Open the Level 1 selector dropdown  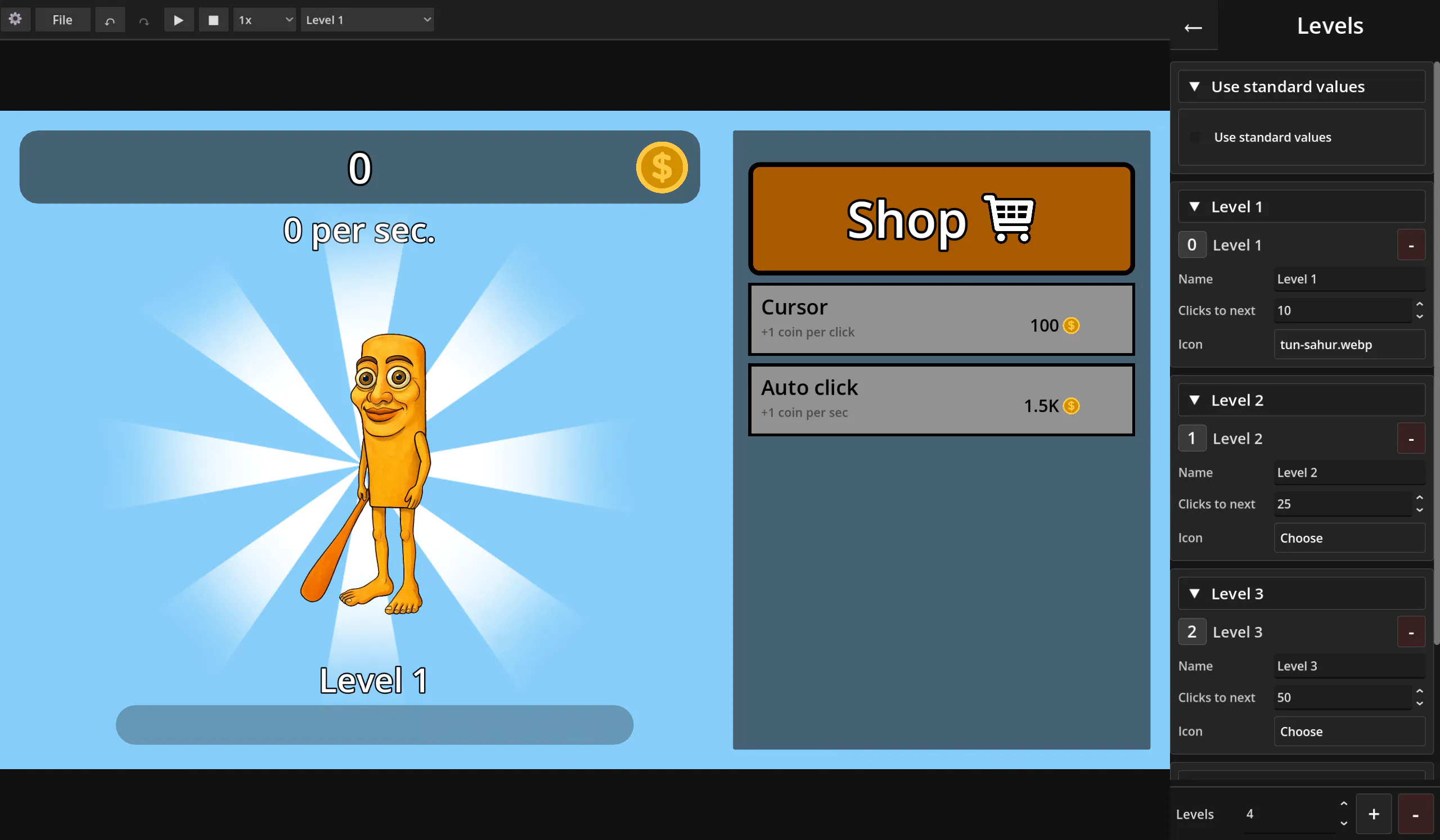click(x=367, y=20)
